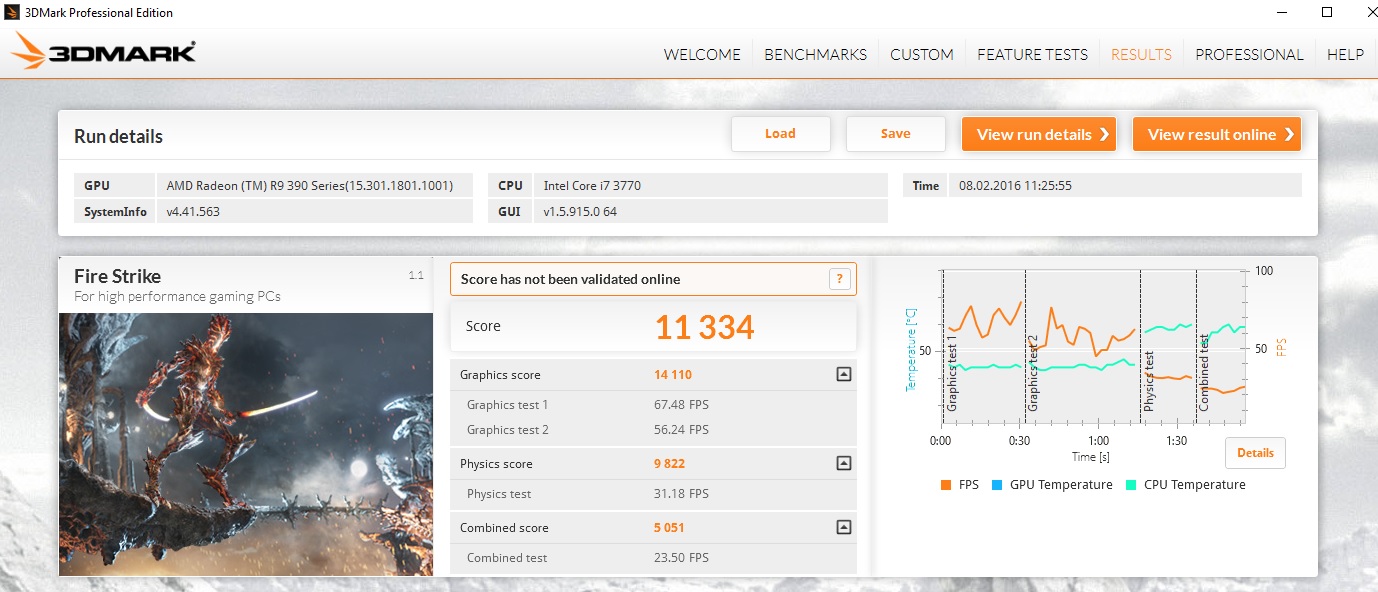Go to the FEATURE TESTS tab
The height and width of the screenshot is (592, 1378).
(1032, 55)
